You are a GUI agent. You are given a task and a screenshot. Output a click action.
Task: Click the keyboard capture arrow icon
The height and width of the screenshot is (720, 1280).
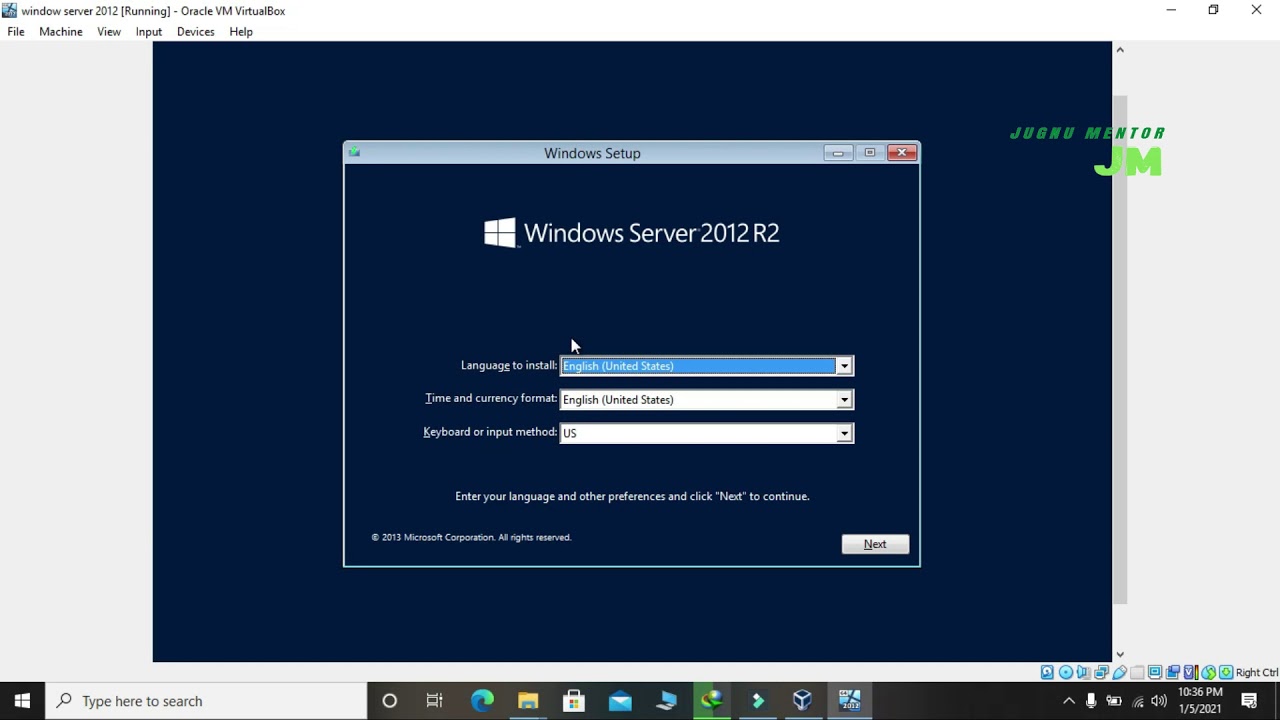coord(1226,672)
